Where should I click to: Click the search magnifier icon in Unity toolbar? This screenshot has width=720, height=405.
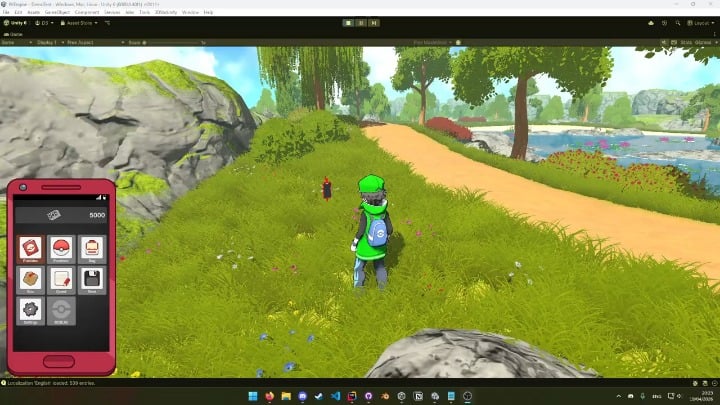[678, 23]
